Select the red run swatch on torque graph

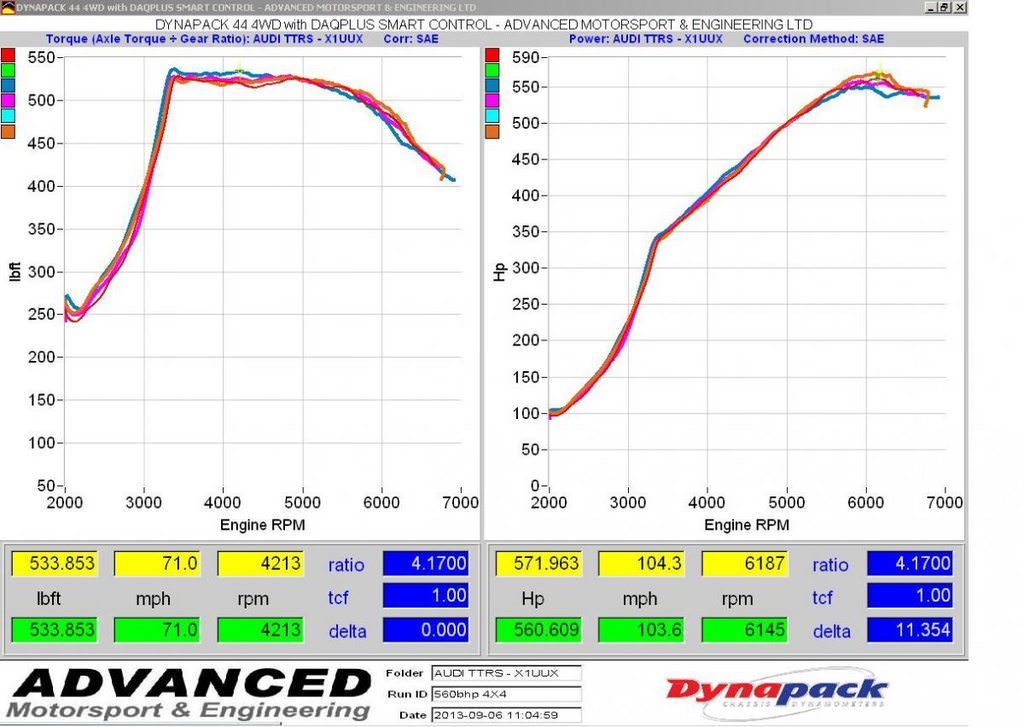[8, 55]
